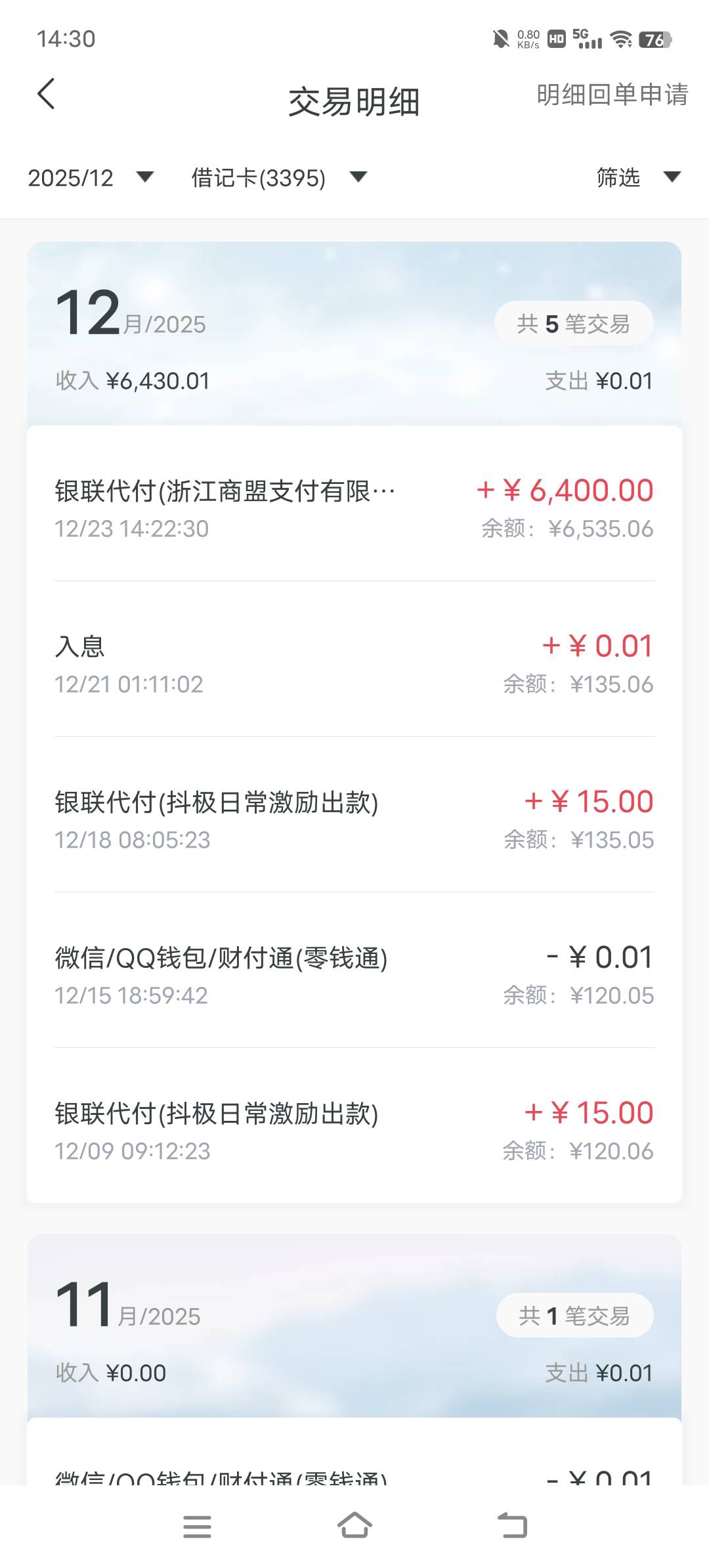Expand the 2025/12 month dropdown

pos(90,177)
